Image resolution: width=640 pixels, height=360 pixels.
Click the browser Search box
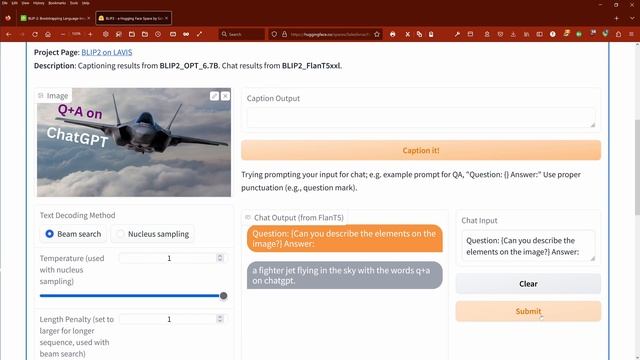242,34
